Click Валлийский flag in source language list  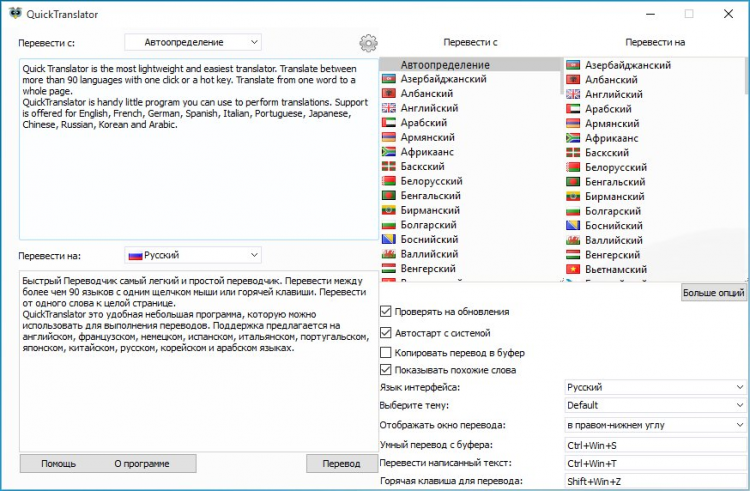point(388,254)
